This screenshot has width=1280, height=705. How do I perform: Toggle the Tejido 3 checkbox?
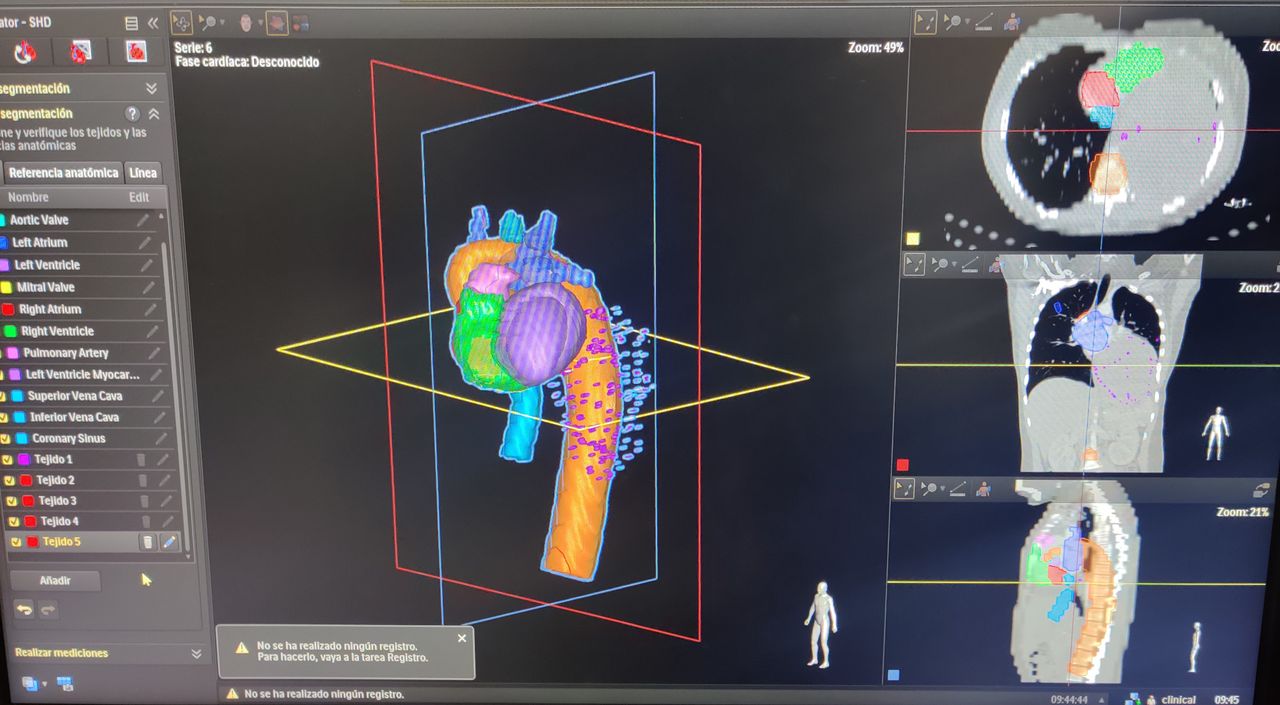pos(11,501)
